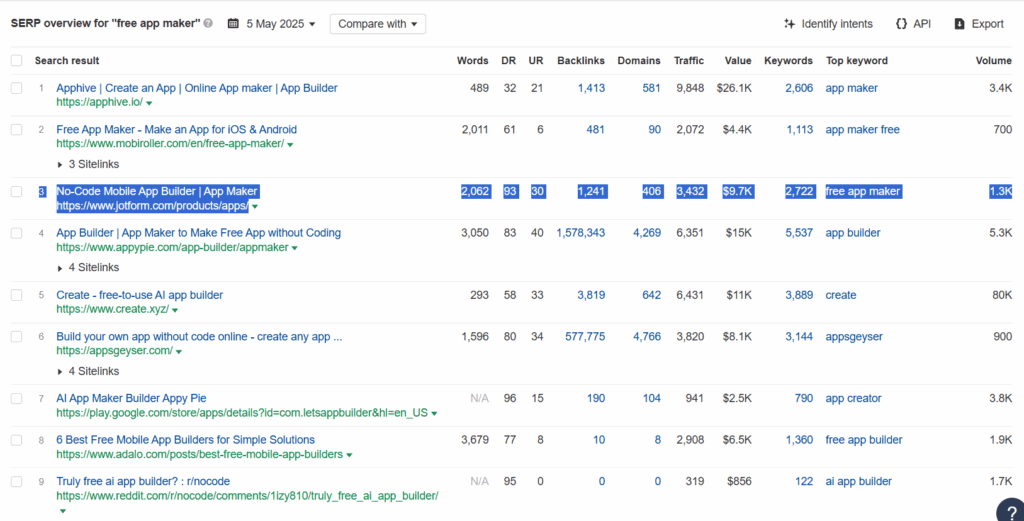Check the box for Appy Pie App Builder row
Screen dimensions: 1024x521
point(16,233)
